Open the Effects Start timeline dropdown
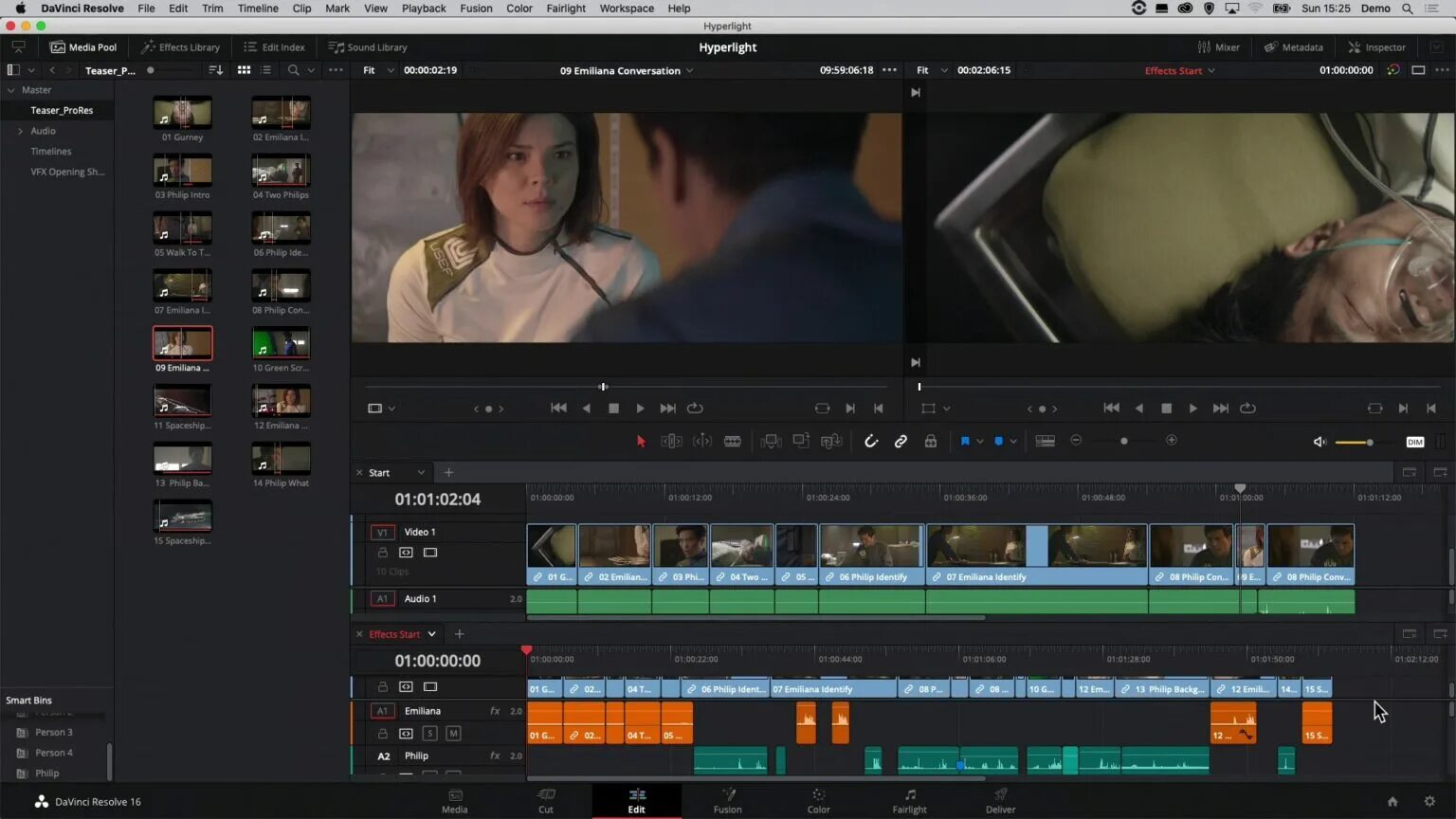The height and width of the screenshot is (819, 1456). click(x=431, y=634)
